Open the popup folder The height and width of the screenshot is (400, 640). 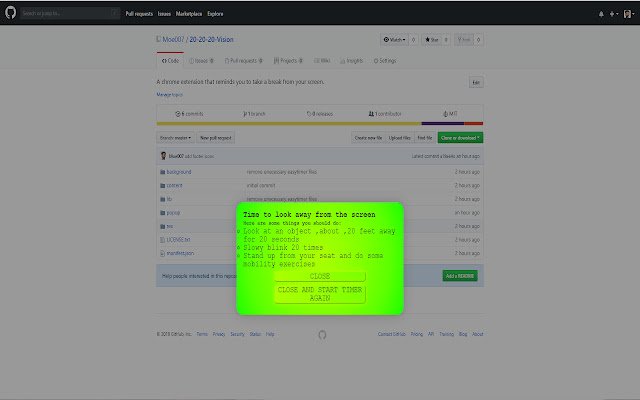click(x=173, y=213)
